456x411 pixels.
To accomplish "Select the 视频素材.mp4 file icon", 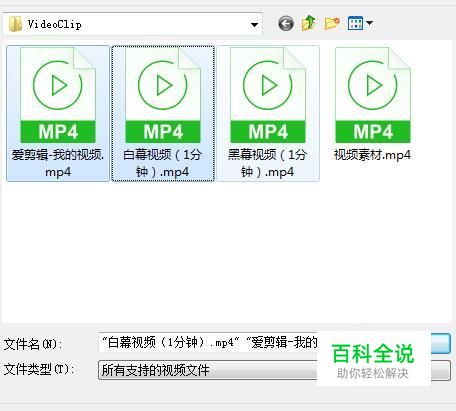I will tap(373, 95).
